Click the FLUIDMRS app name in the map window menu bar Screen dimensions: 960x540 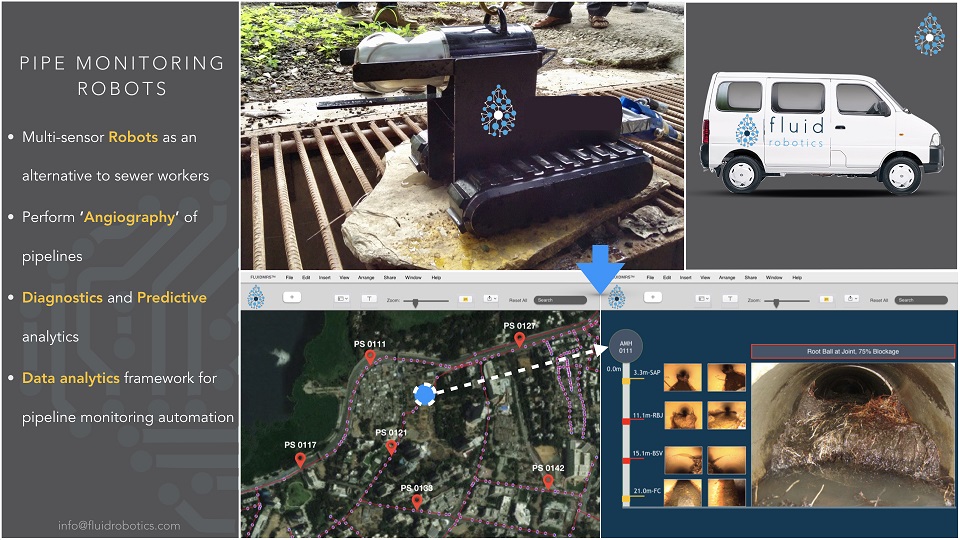point(263,277)
